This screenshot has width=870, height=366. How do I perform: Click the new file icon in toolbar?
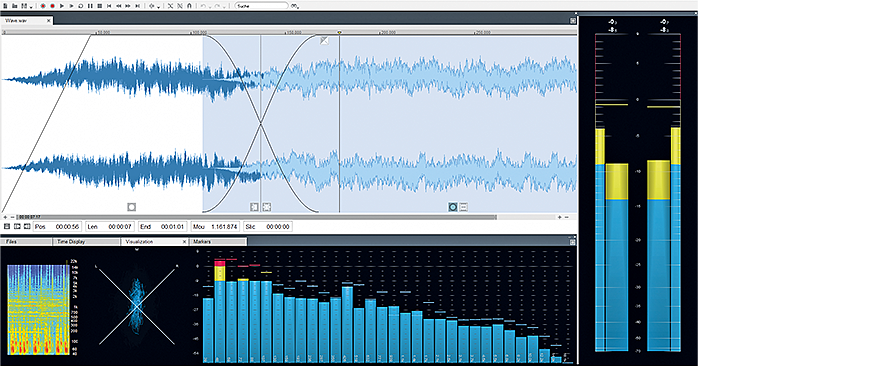click(x=5, y=6)
